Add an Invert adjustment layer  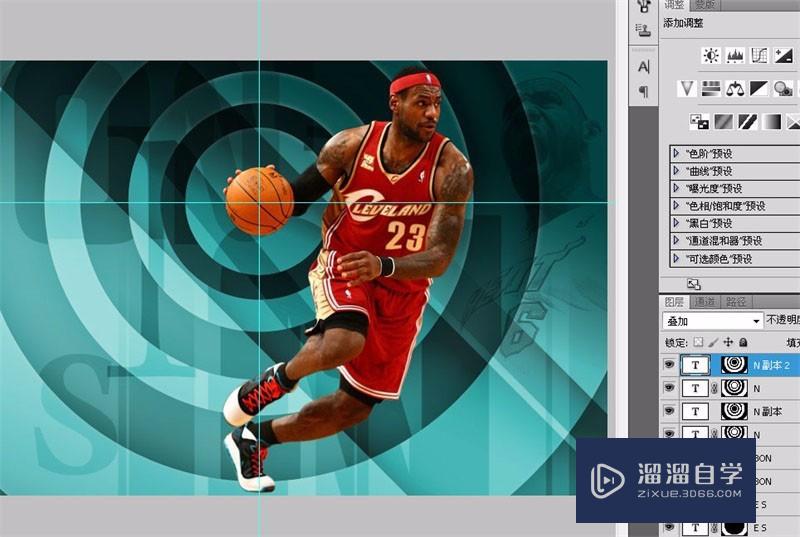click(699, 121)
